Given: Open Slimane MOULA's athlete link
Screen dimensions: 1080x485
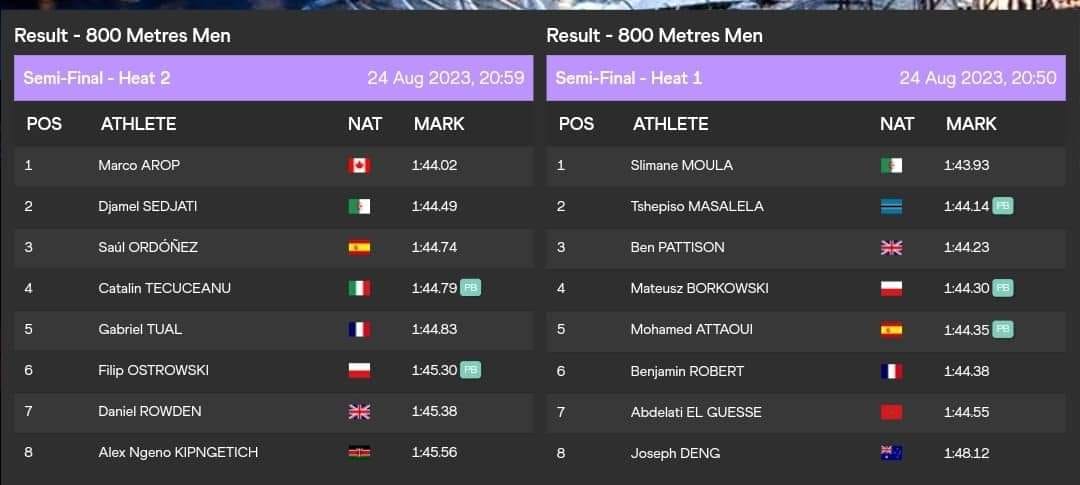Looking at the screenshot, I should tap(681, 165).
